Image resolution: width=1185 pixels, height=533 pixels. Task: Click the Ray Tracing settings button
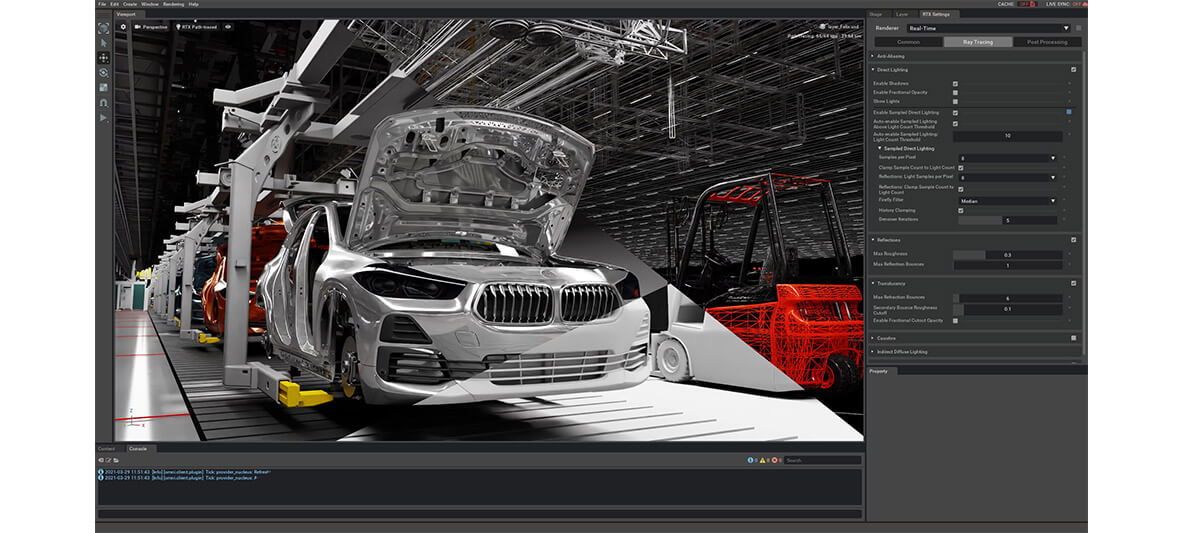977,42
